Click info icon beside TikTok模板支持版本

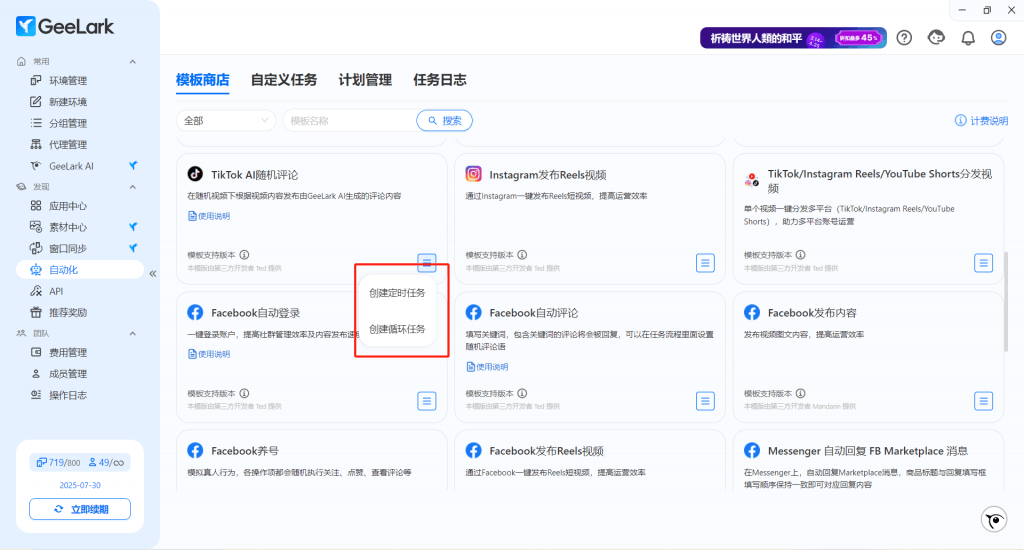pos(244,255)
